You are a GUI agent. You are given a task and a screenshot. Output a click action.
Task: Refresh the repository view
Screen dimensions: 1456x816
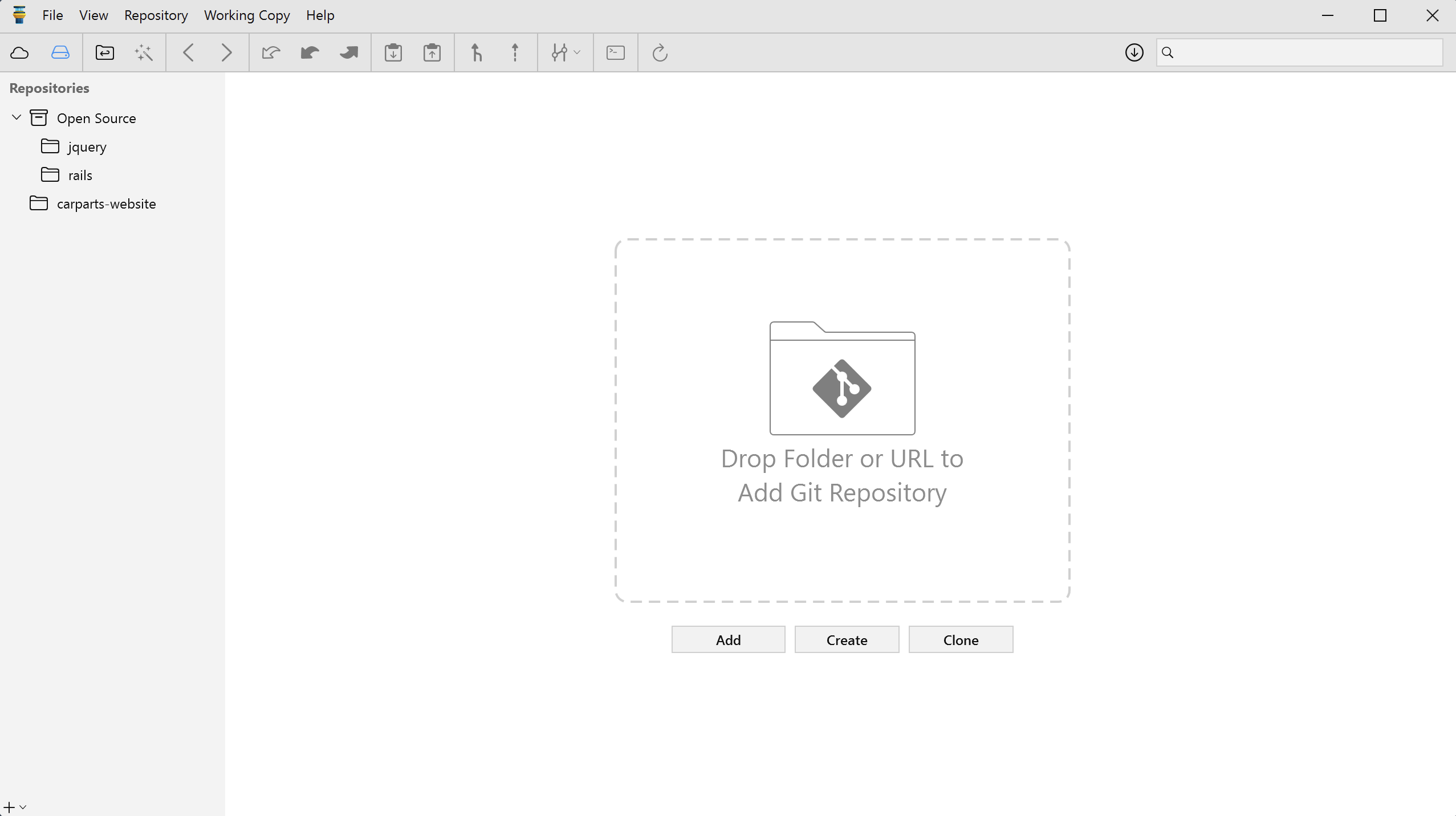click(x=659, y=52)
